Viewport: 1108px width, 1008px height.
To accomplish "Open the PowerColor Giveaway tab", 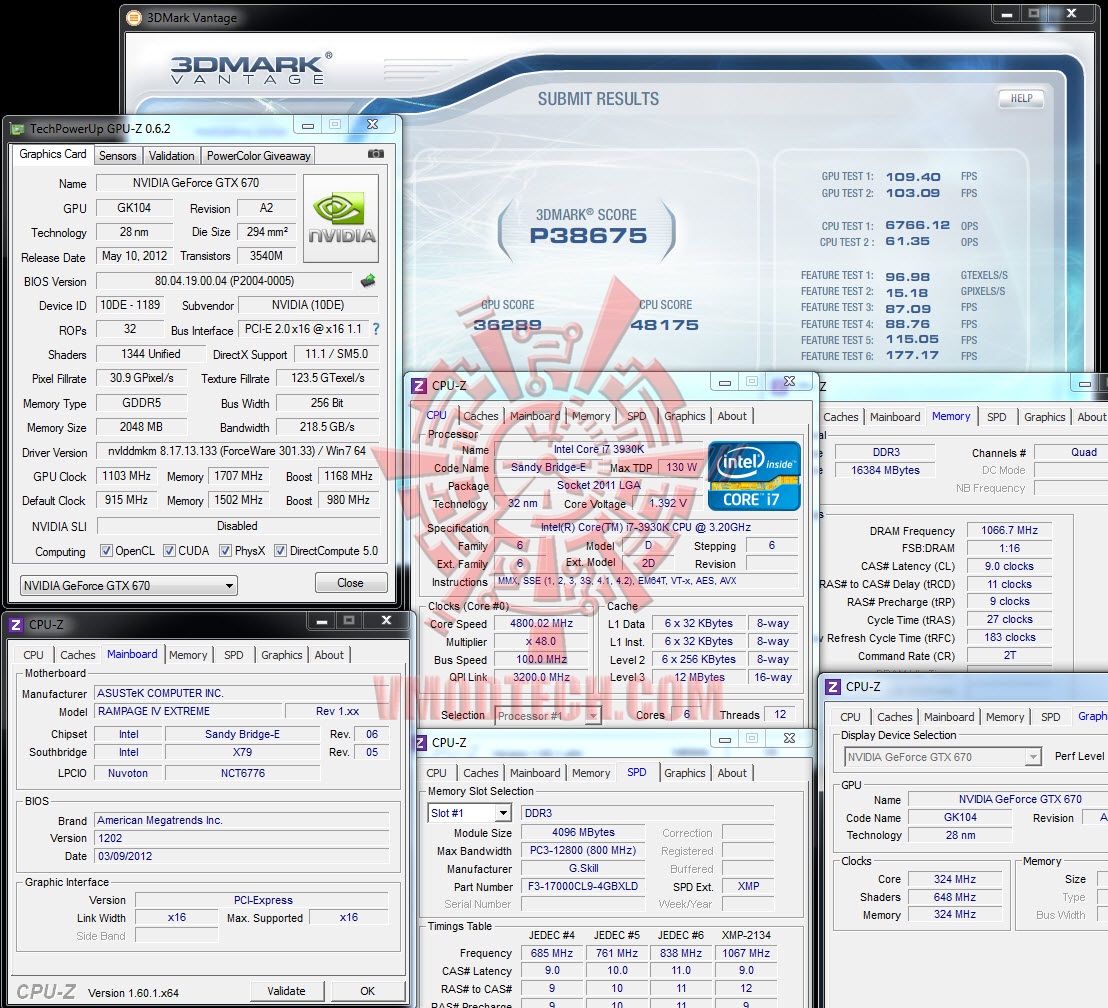I will (x=258, y=156).
